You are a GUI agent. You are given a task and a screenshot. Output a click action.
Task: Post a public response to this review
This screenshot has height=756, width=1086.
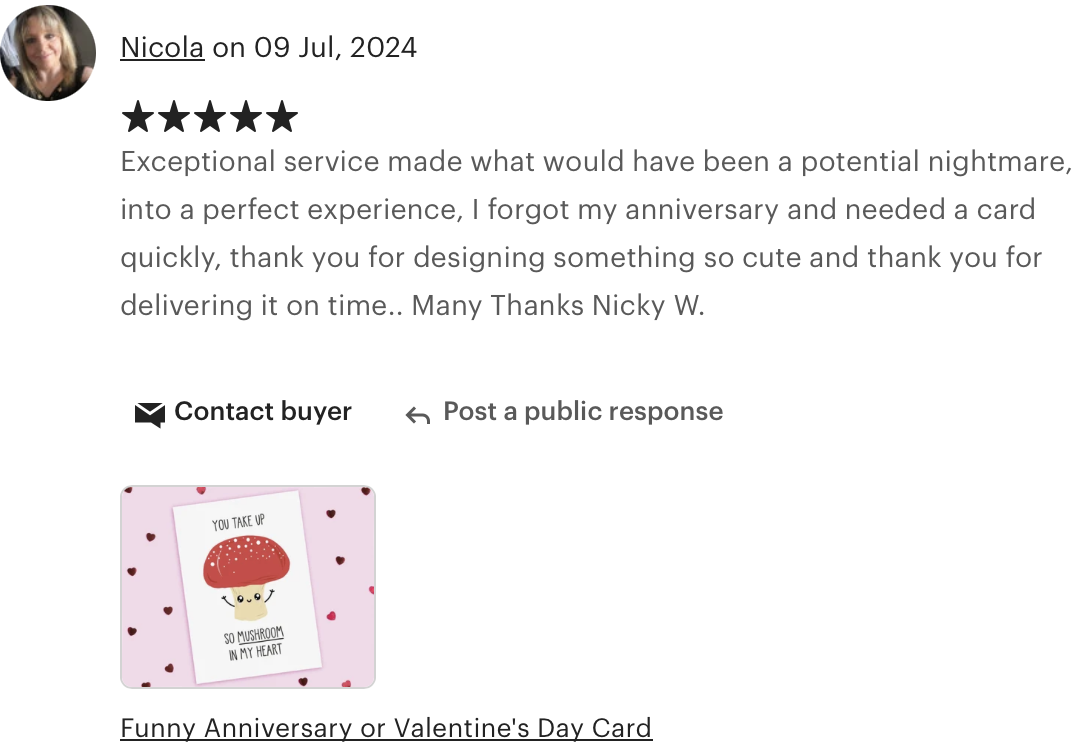pos(583,411)
